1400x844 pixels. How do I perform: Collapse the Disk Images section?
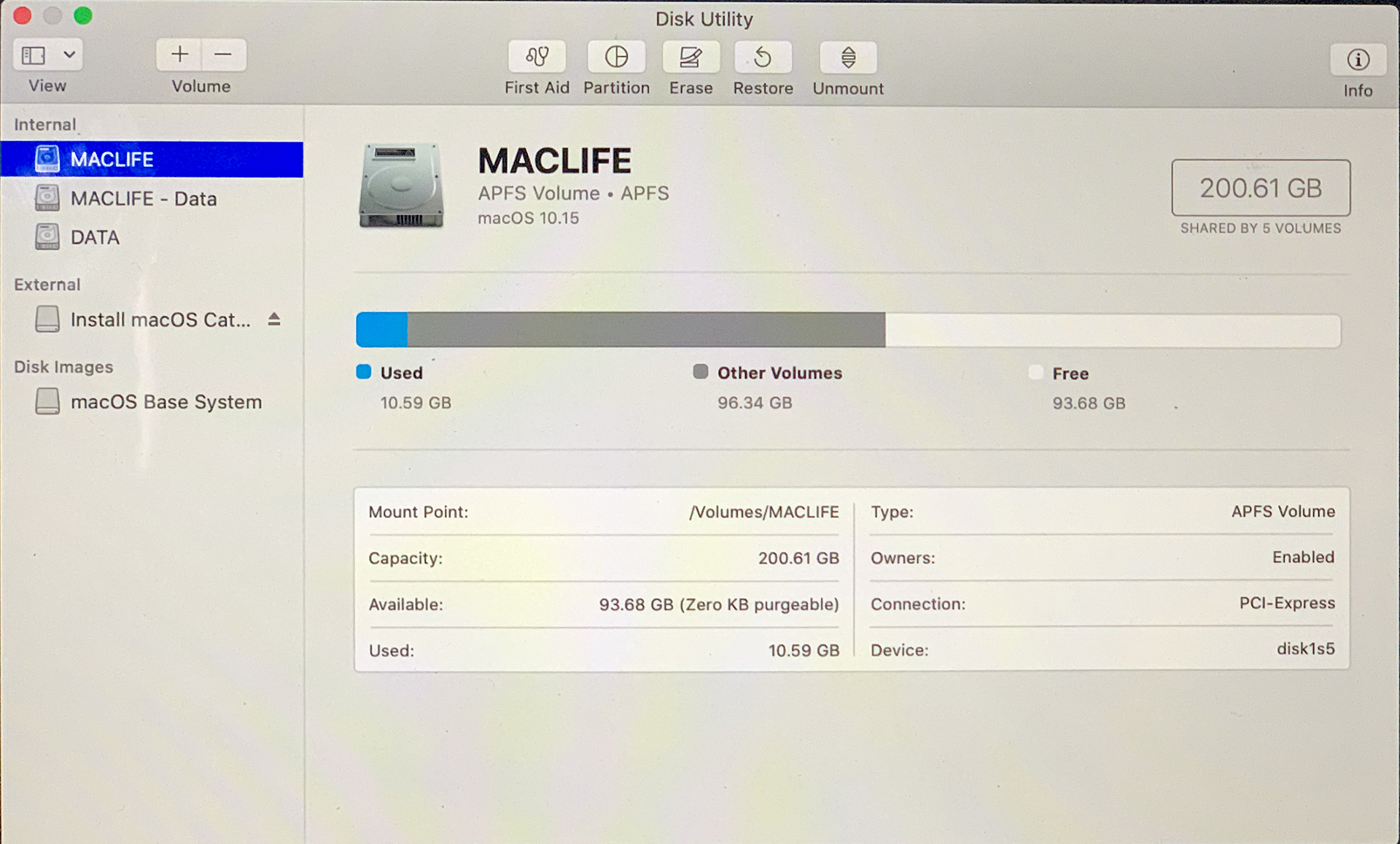pyautogui.click(x=64, y=367)
